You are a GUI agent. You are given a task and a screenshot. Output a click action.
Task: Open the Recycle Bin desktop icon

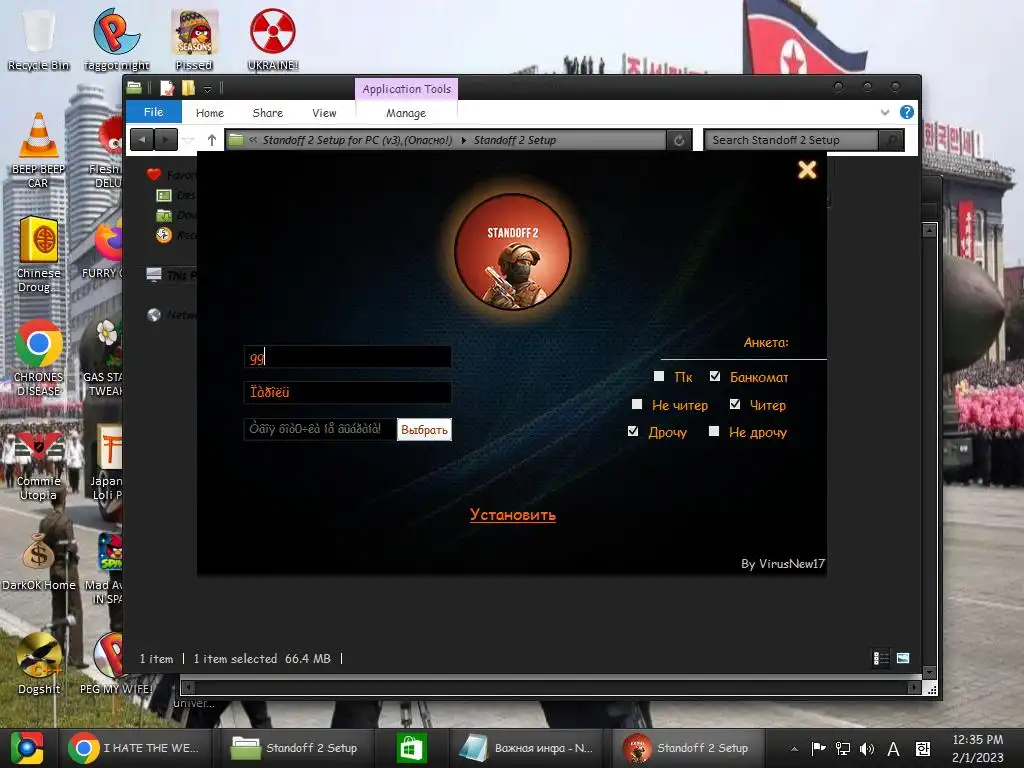38,39
